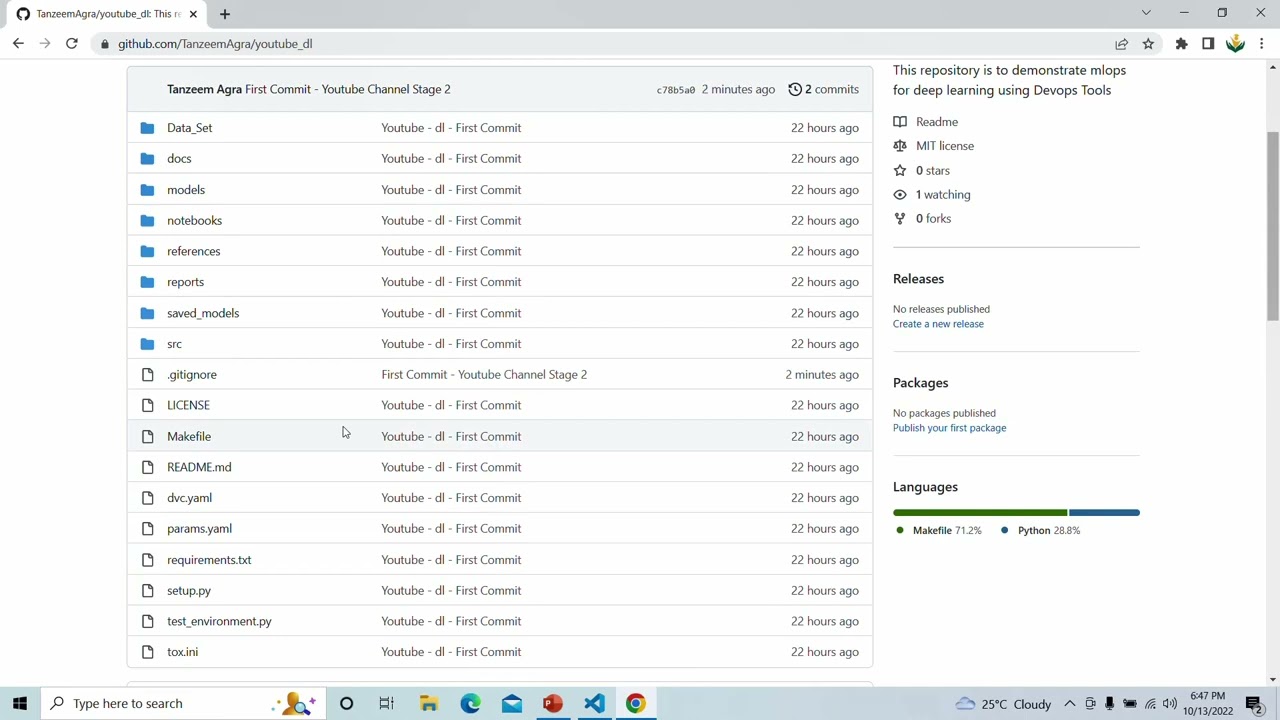Click Publish your first package
Screen dimensions: 1280x720
(x=949, y=428)
